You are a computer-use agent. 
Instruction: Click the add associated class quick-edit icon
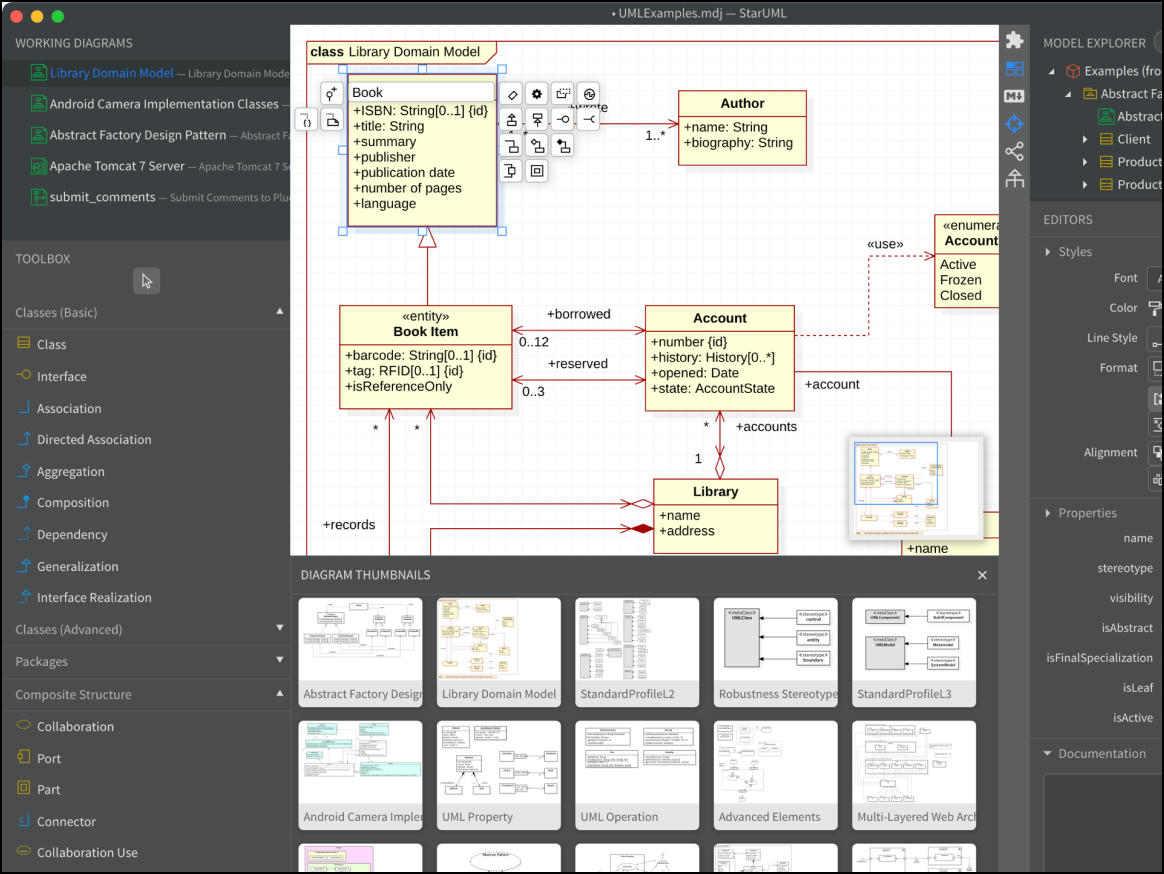511,146
